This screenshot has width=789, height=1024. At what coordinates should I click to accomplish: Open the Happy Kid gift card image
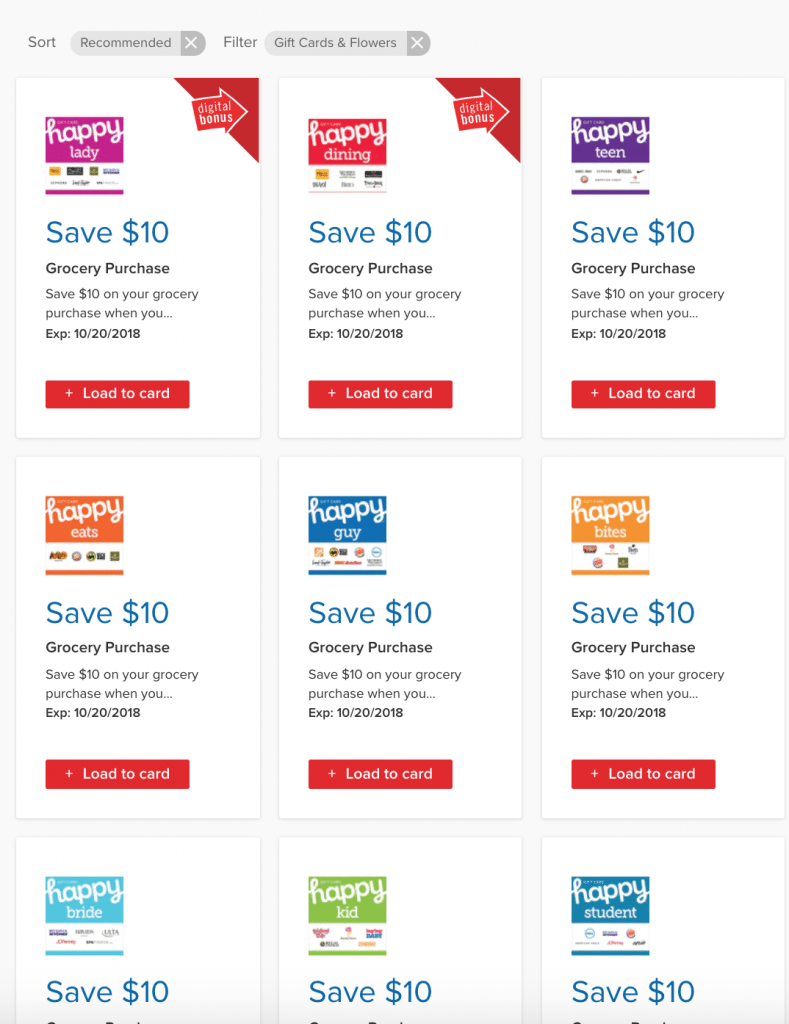(347, 916)
